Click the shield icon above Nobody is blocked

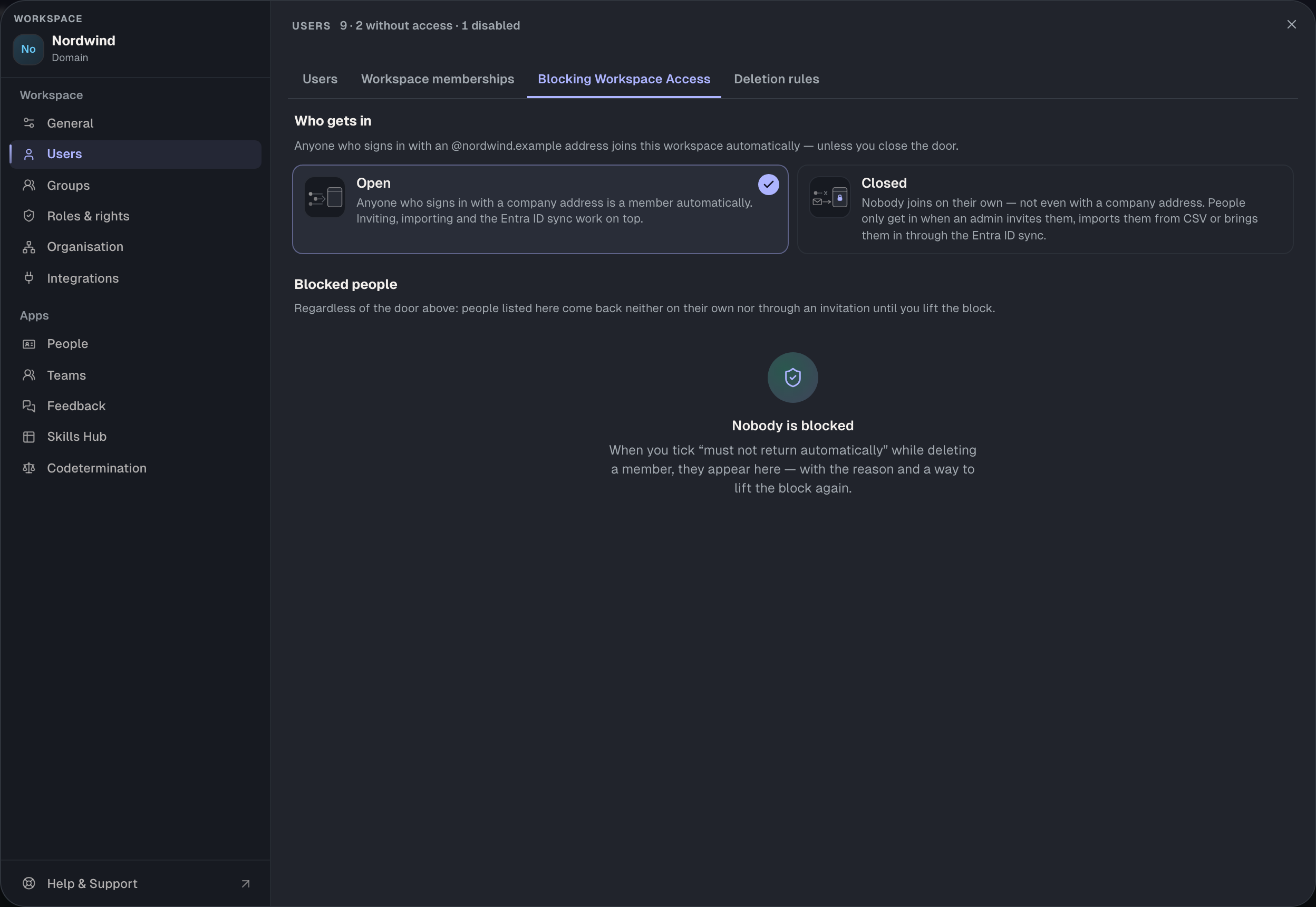pos(792,378)
